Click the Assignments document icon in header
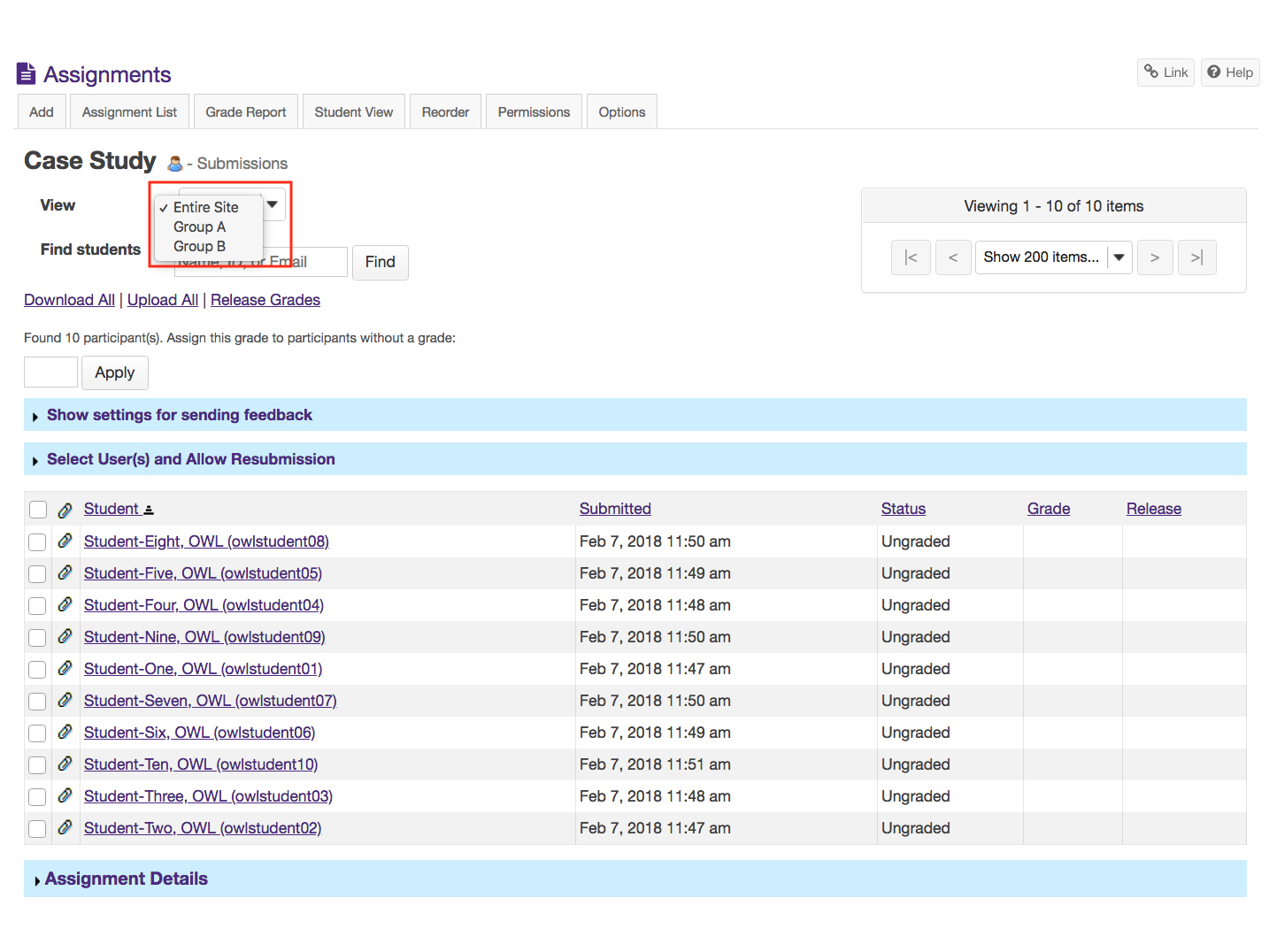The height and width of the screenshot is (952, 1269). [27, 74]
